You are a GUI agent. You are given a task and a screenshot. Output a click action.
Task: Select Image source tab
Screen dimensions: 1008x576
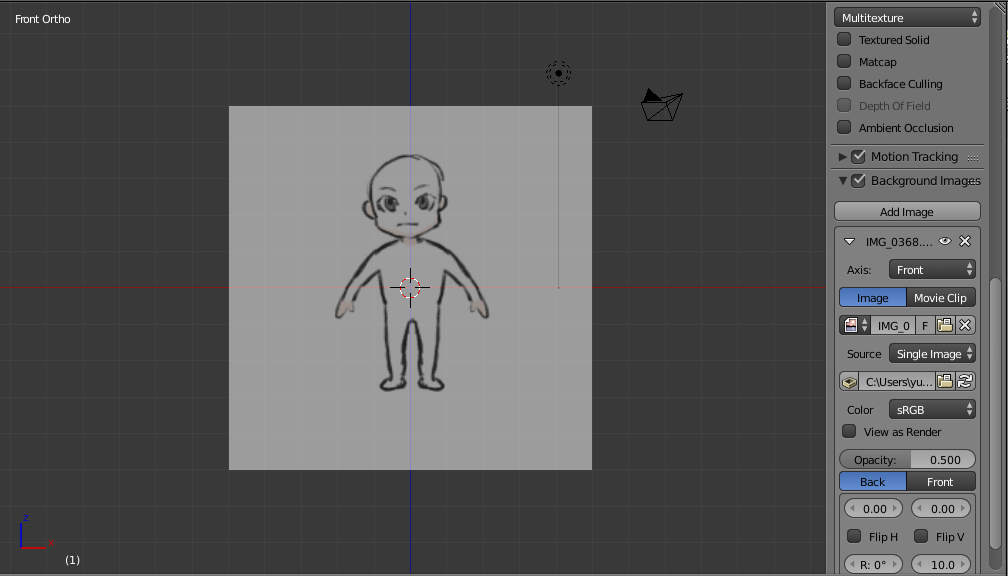(x=872, y=298)
